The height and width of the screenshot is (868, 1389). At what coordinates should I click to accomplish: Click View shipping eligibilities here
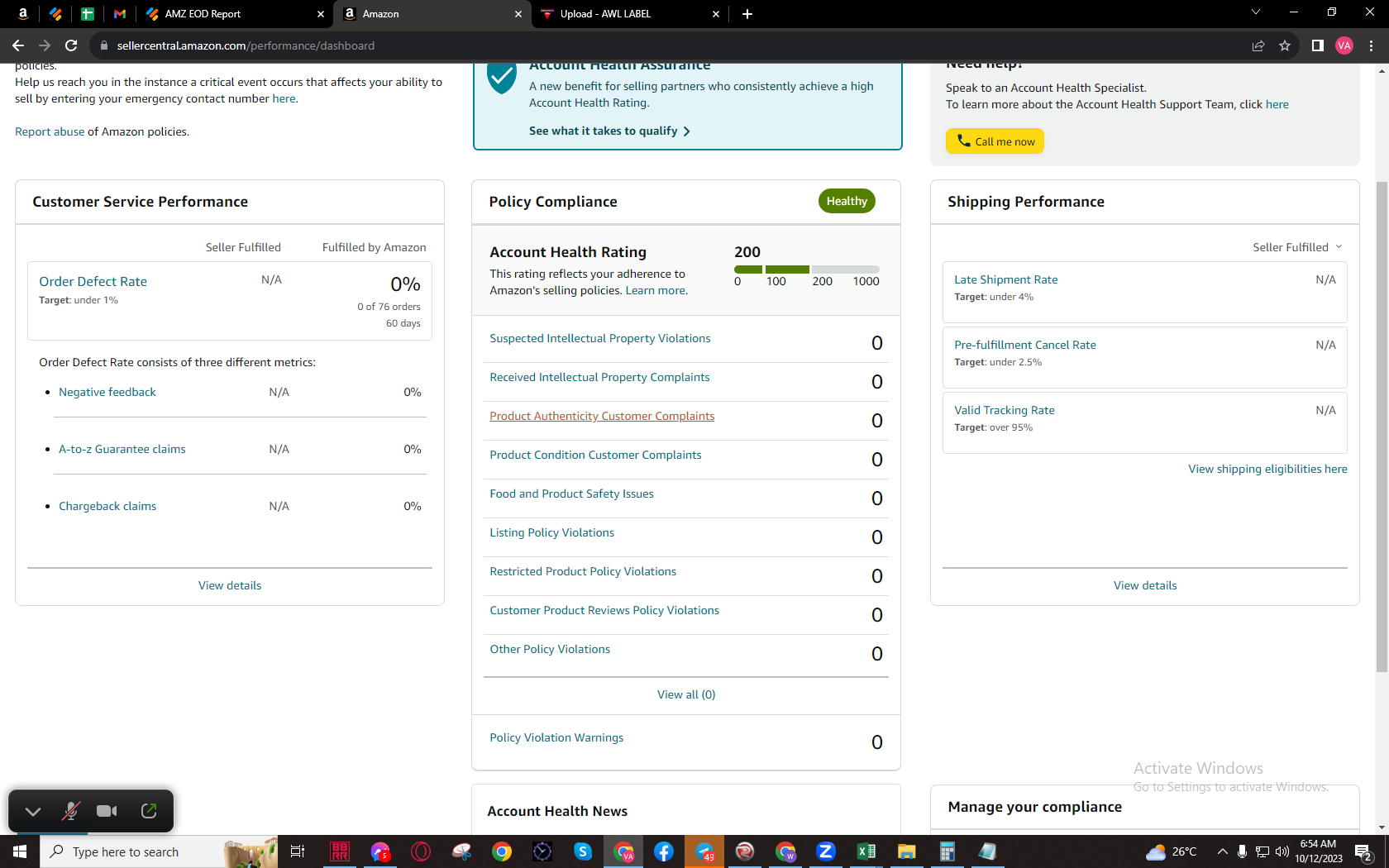(1267, 469)
